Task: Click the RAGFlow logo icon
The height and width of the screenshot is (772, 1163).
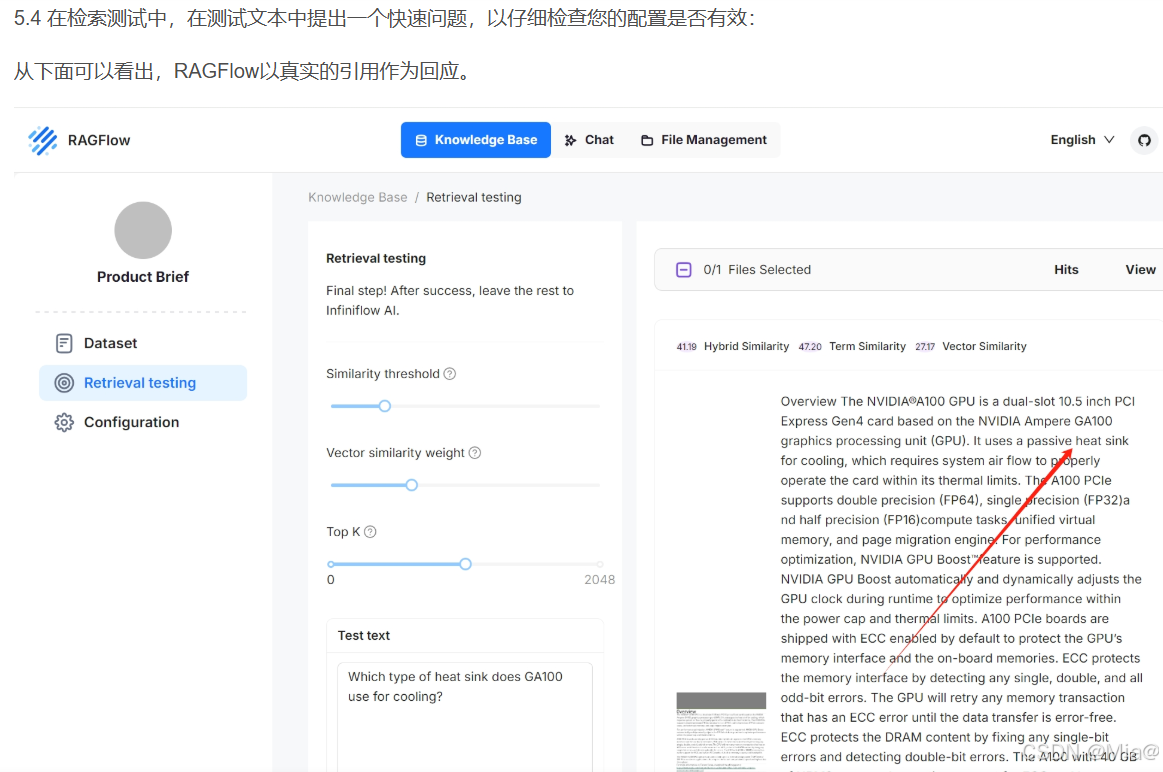Action: click(x=42, y=140)
